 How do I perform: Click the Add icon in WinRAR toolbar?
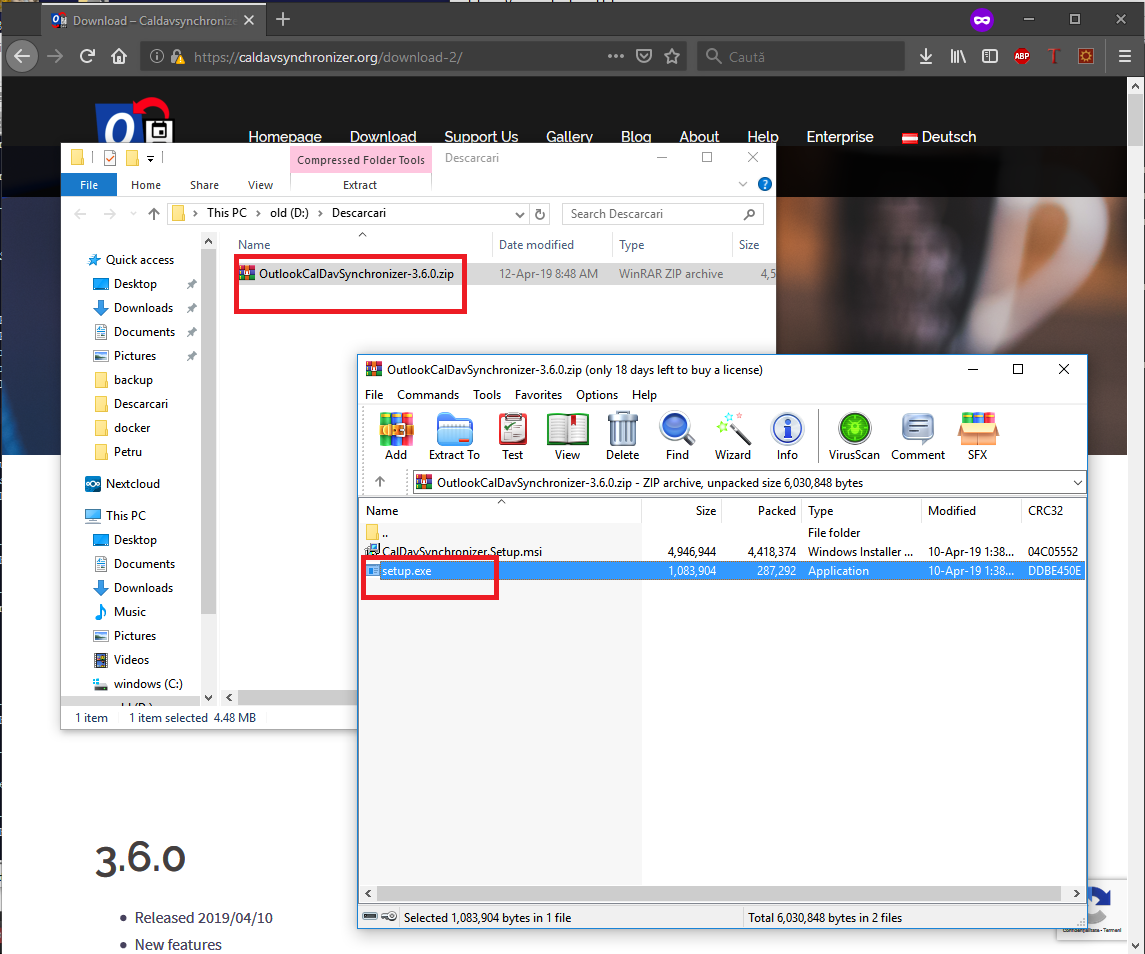coord(396,436)
